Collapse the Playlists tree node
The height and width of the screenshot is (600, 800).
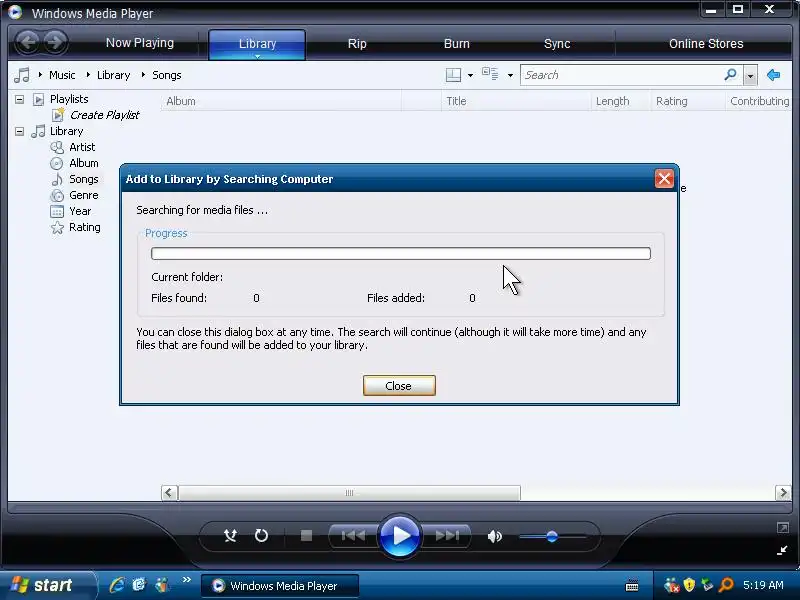(x=19, y=99)
